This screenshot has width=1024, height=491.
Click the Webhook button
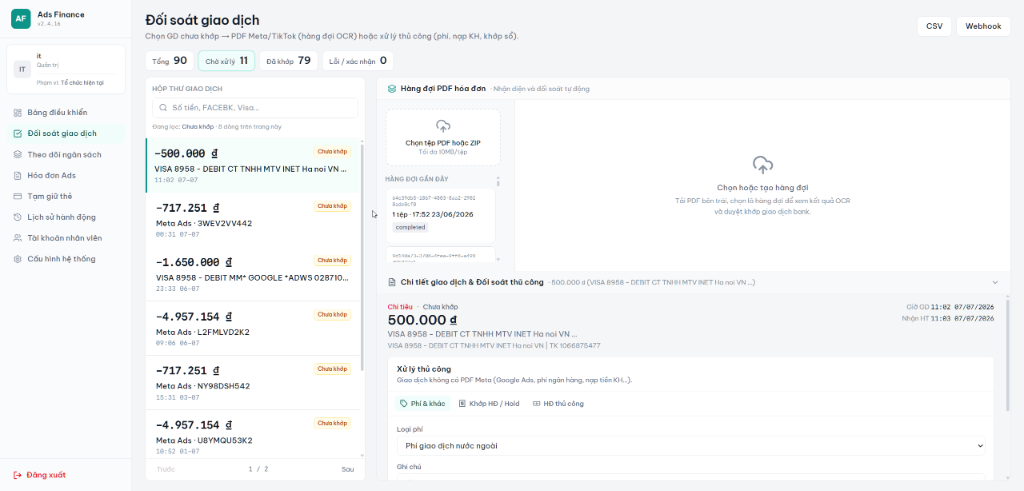click(984, 26)
